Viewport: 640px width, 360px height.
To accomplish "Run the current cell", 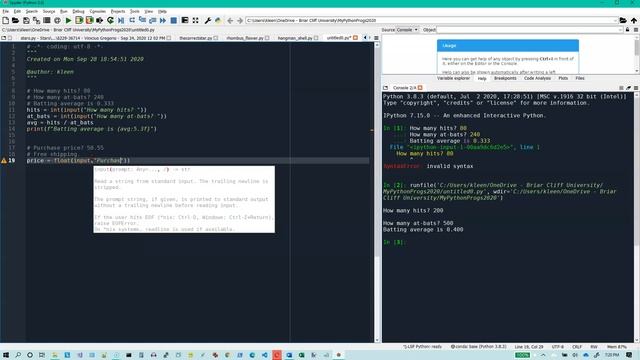I will pos(79,20).
